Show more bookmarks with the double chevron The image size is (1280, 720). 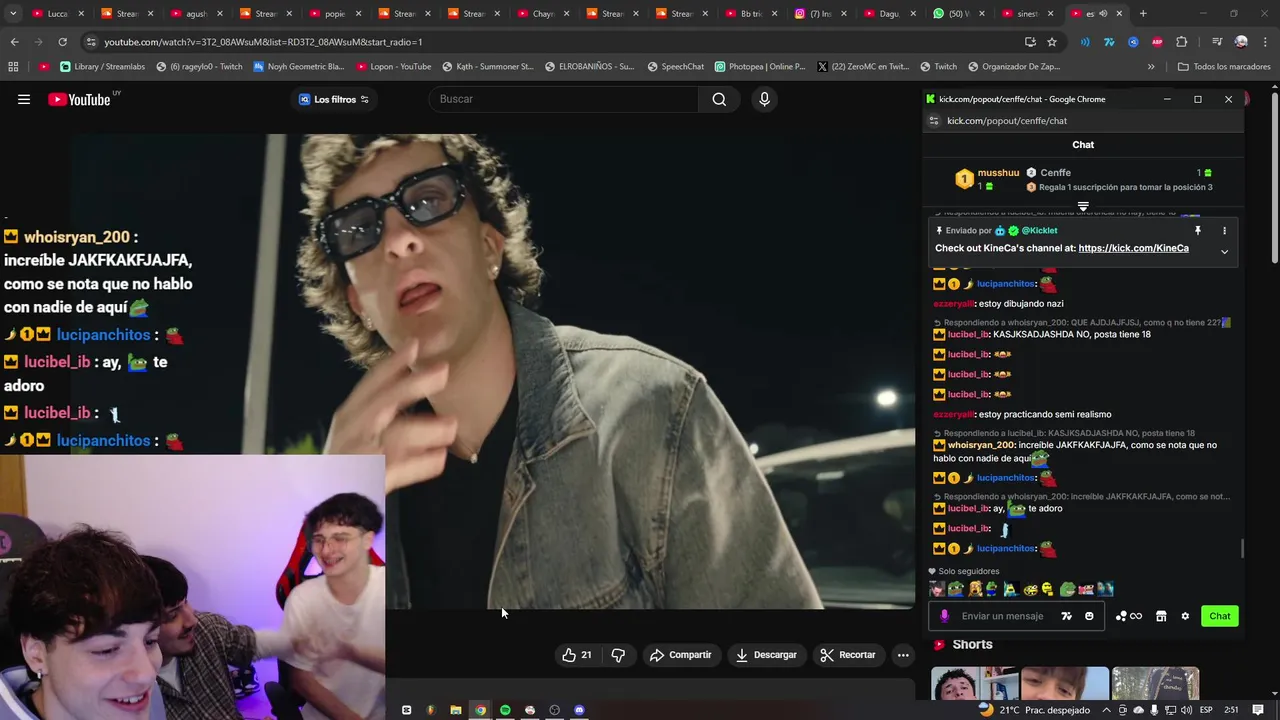tap(1151, 67)
